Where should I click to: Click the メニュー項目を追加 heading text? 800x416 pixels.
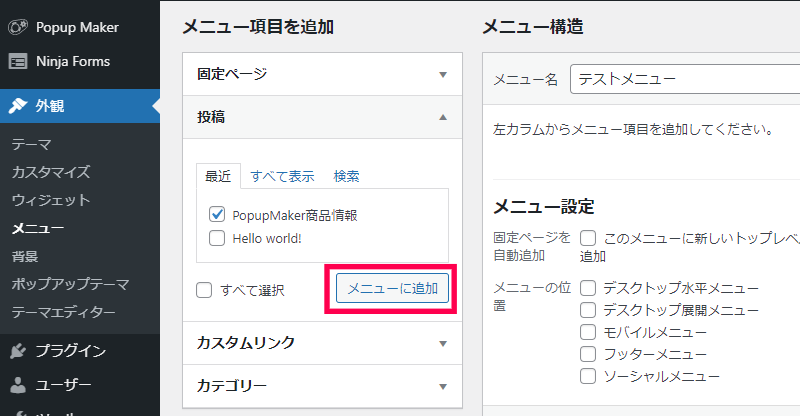click(x=258, y=27)
